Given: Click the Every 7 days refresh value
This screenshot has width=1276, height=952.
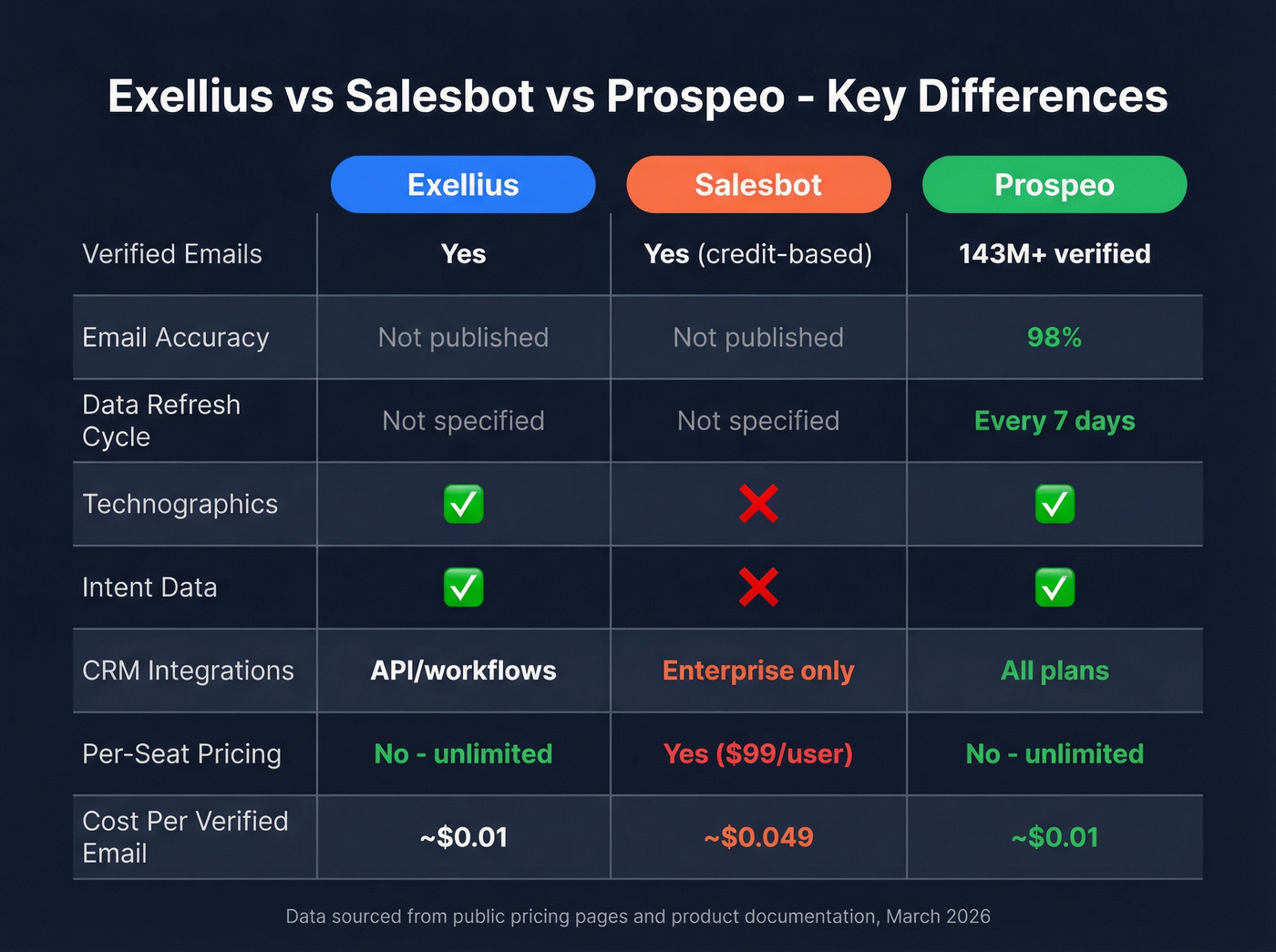Looking at the screenshot, I should coord(1055,421).
